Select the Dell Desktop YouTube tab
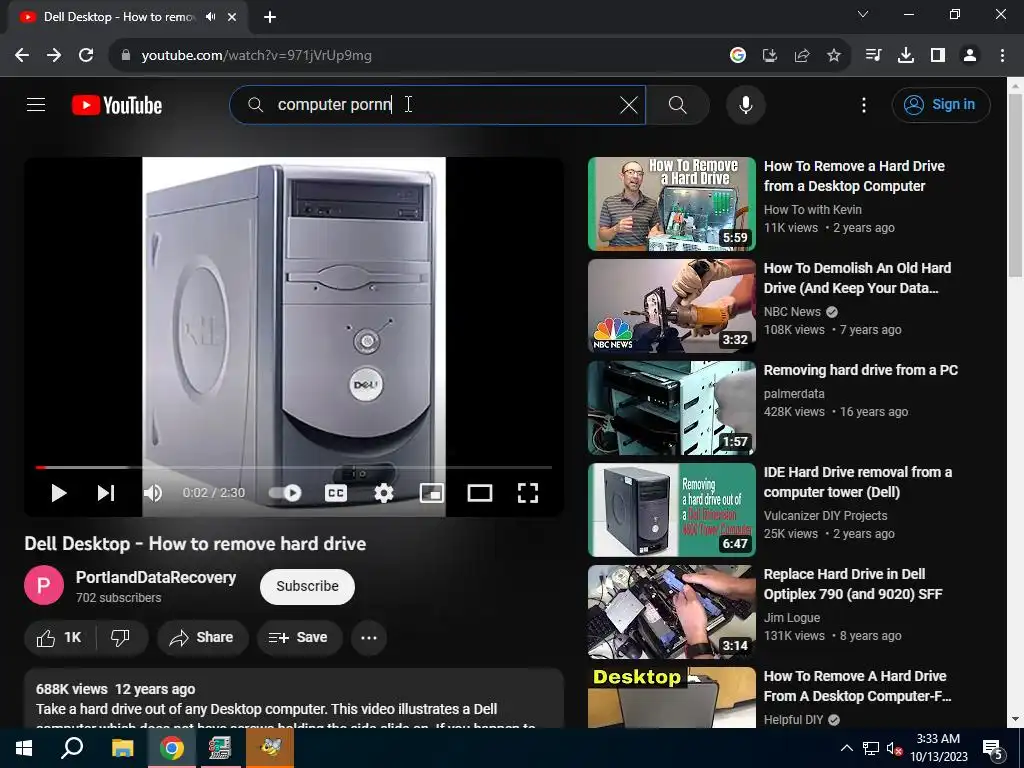1024x768 pixels. point(120,17)
